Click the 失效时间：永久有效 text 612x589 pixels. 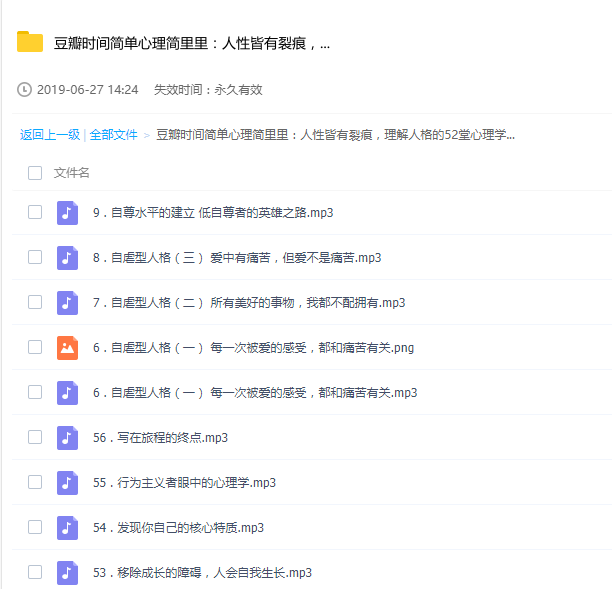[208, 90]
